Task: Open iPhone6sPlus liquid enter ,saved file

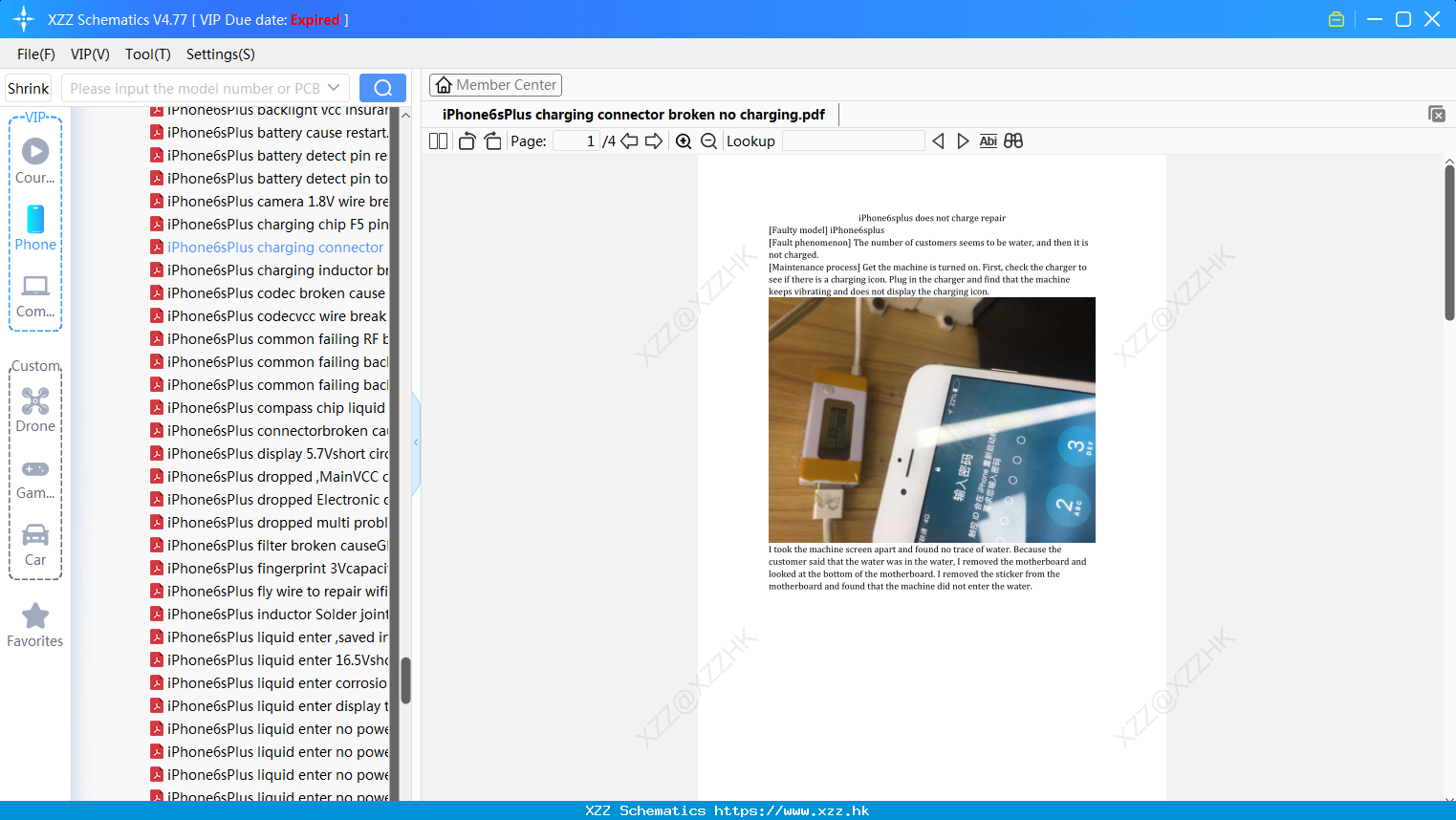Action: (269, 637)
